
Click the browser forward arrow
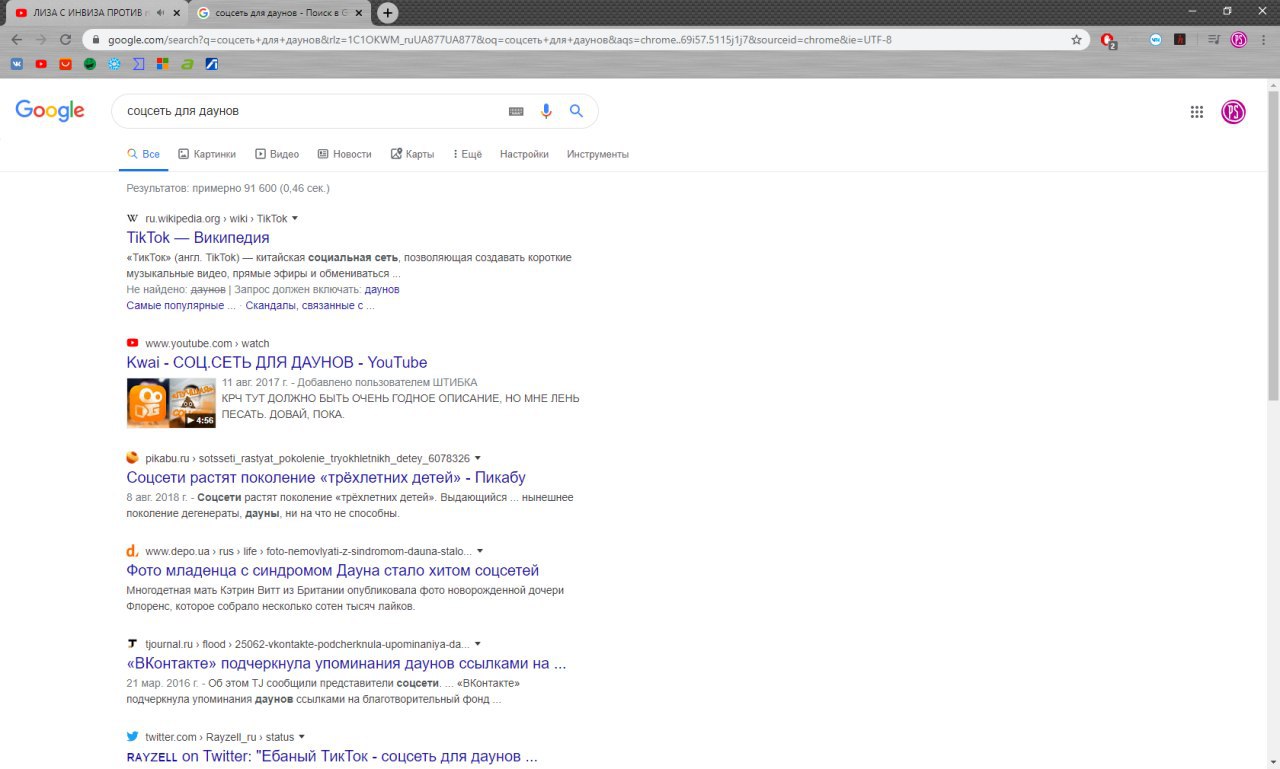tap(41, 40)
